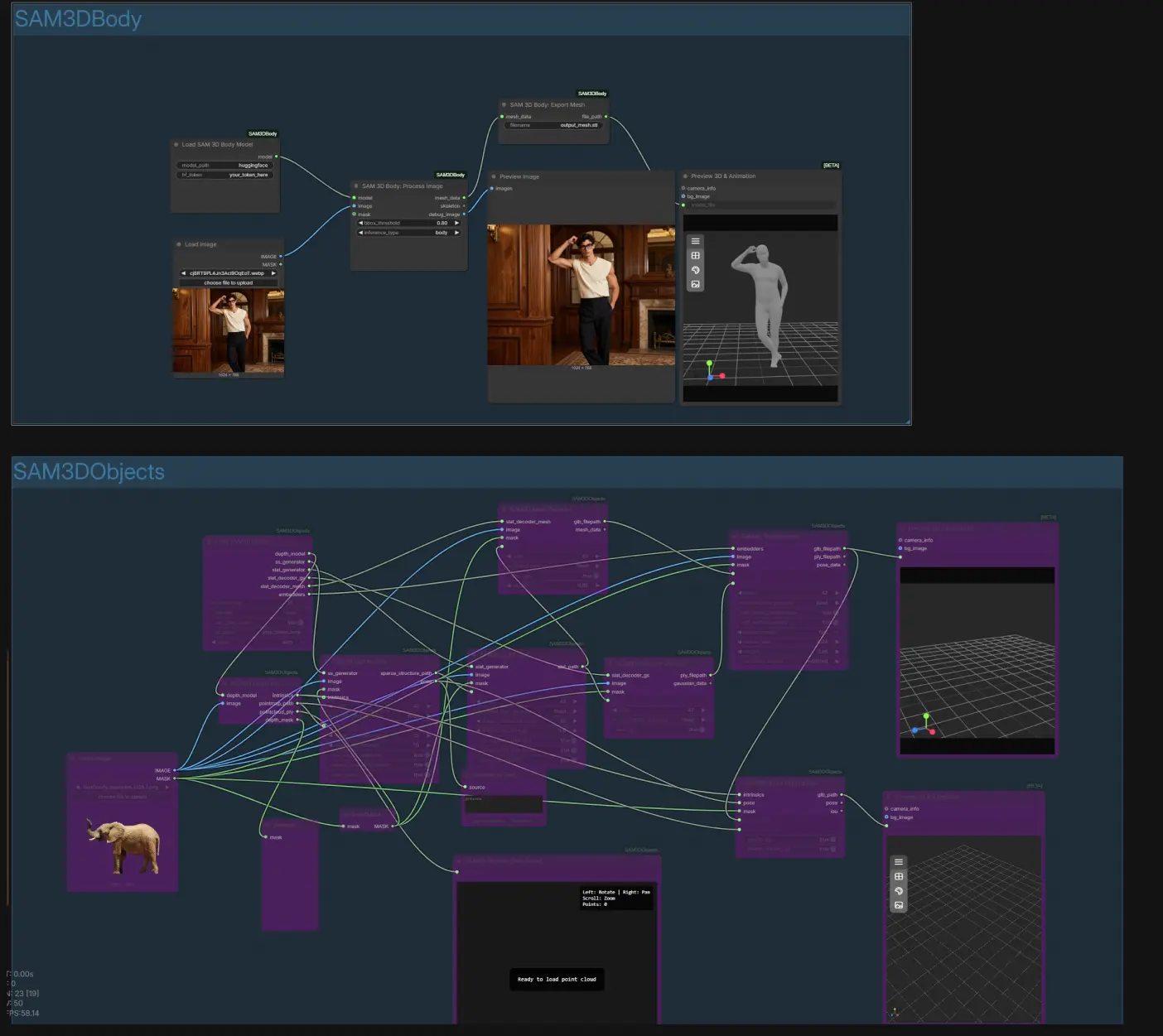Click the filename output_mesh.stl field
The image size is (1163, 1036).
[553, 125]
